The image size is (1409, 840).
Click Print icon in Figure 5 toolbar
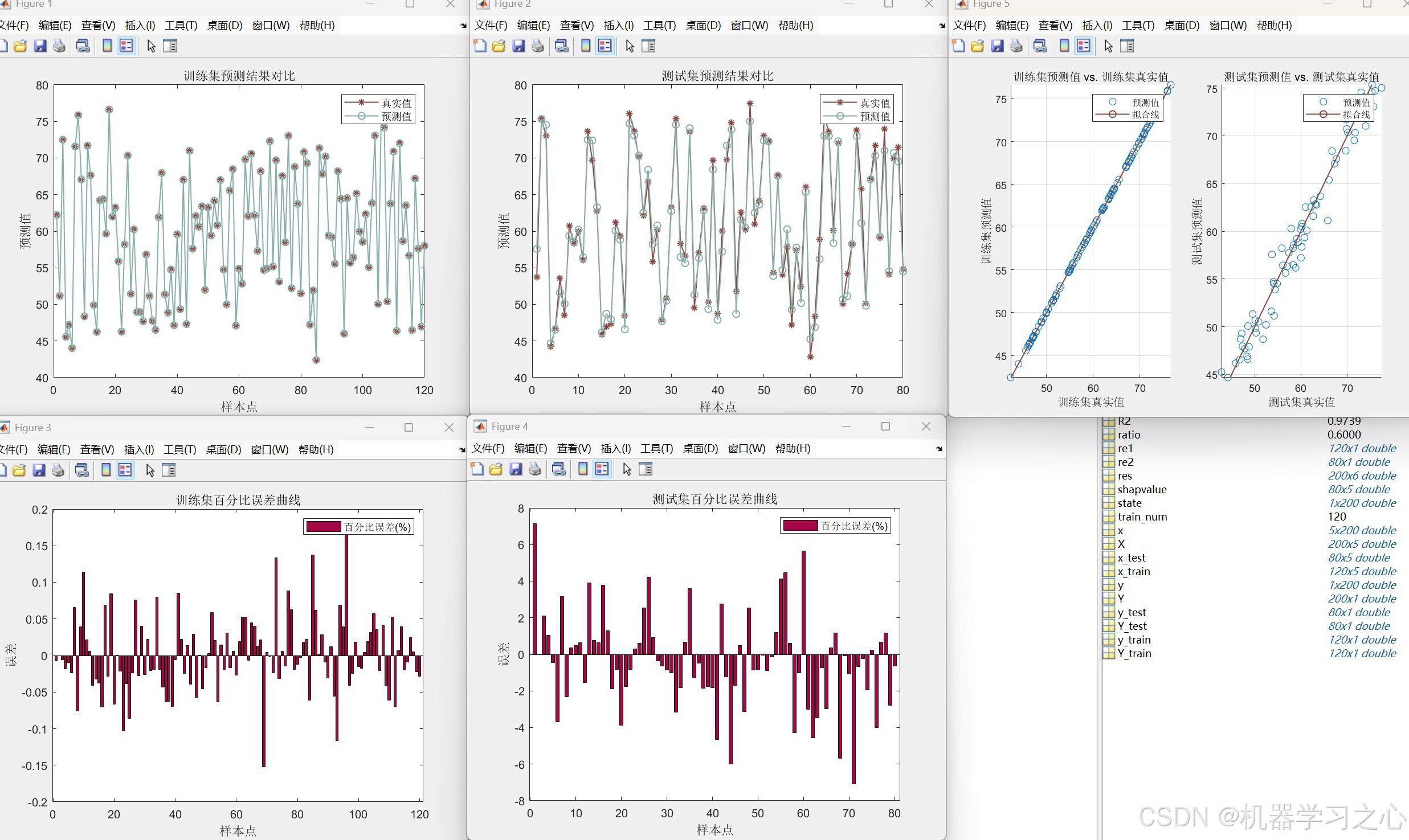[x=1016, y=46]
